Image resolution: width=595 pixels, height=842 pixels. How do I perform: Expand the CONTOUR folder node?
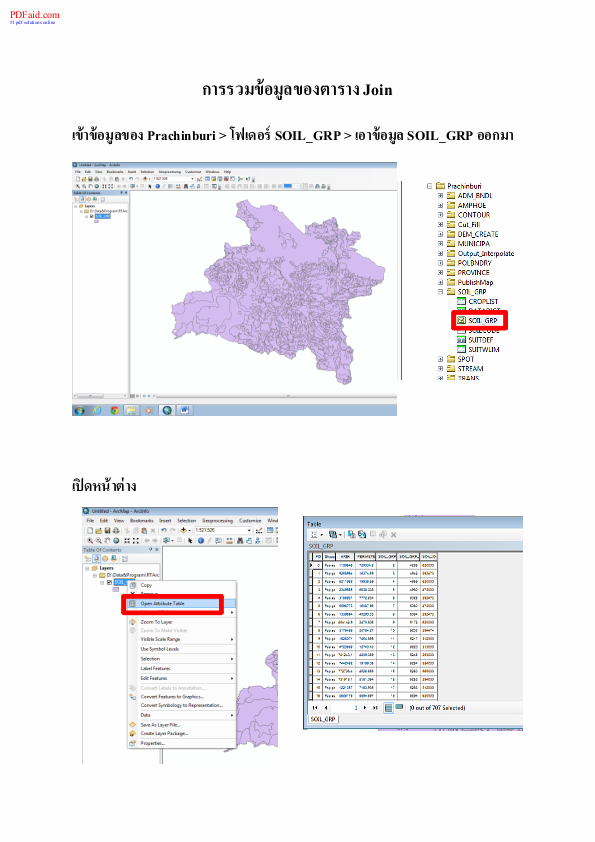tap(440, 215)
